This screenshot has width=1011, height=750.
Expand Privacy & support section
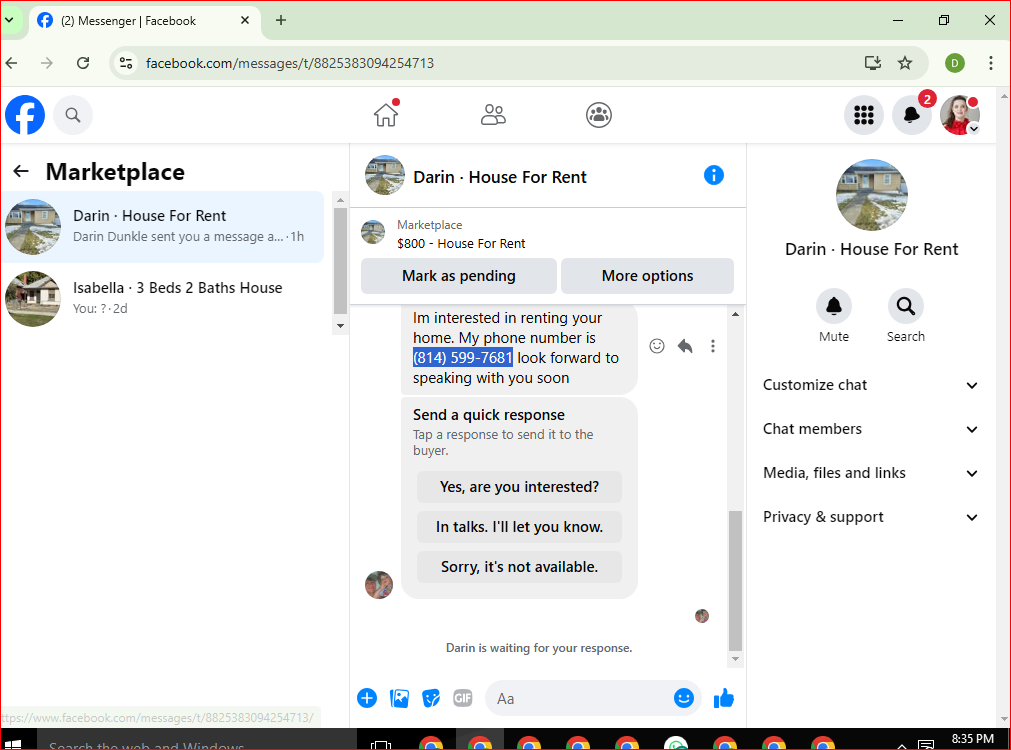click(x=870, y=517)
